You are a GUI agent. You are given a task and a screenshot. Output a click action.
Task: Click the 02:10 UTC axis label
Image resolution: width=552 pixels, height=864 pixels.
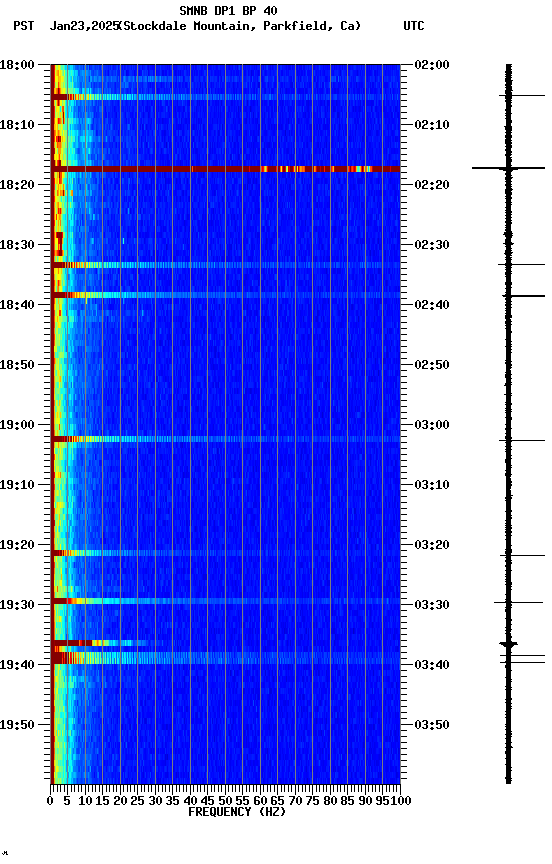coord(432,125)
